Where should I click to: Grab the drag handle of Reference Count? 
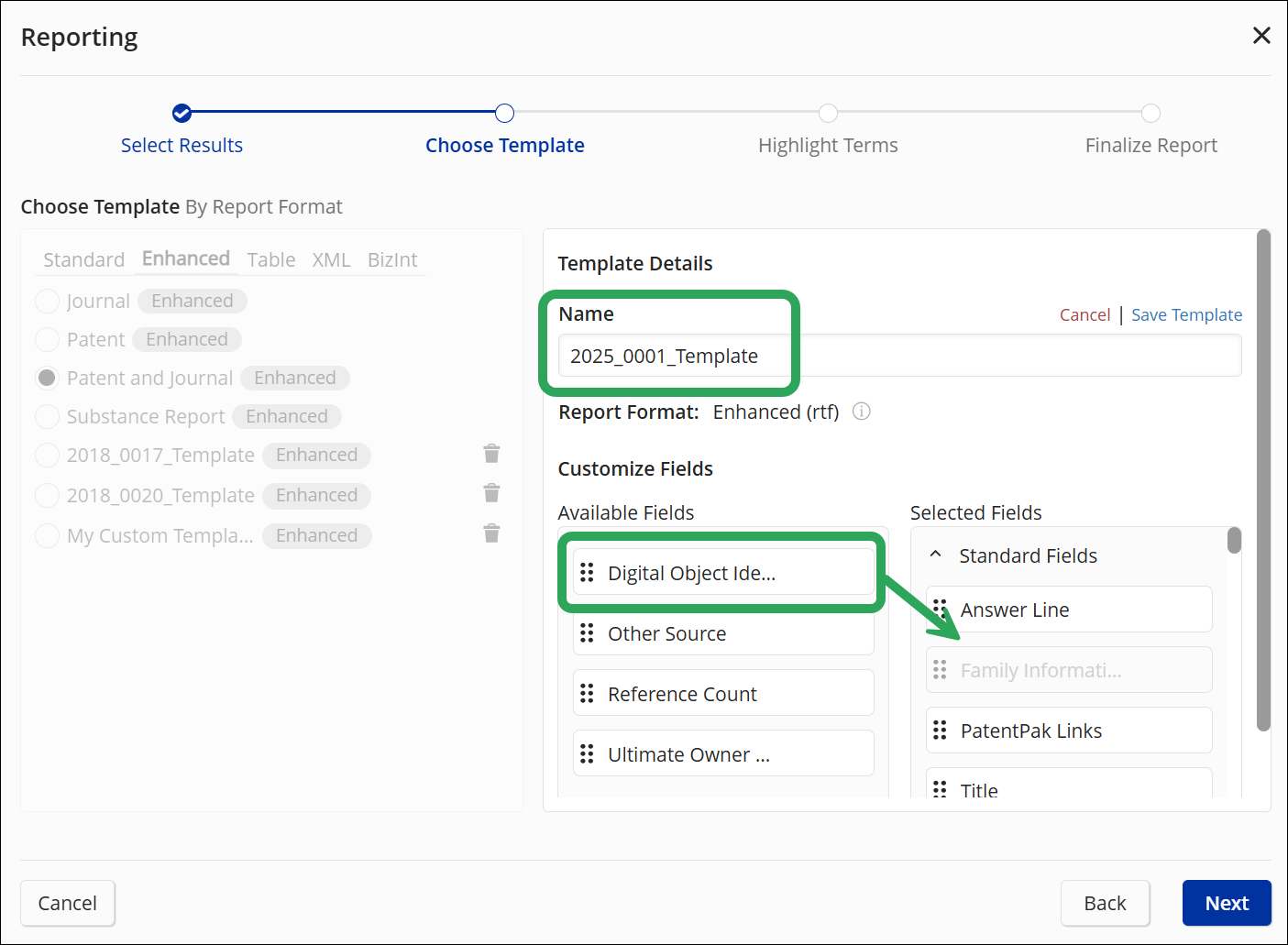587,694
